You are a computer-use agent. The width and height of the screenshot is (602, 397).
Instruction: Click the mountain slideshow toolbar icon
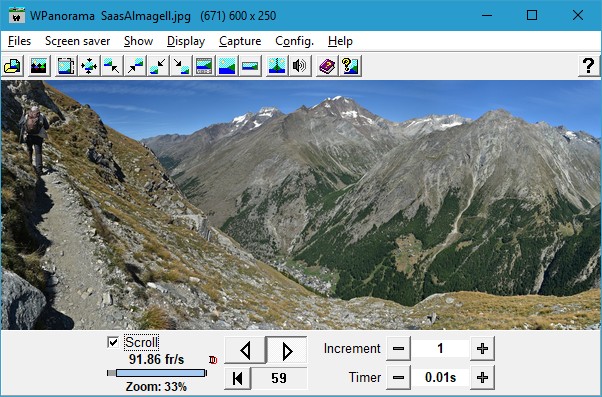pyautogui.click(x=39, y=66)
